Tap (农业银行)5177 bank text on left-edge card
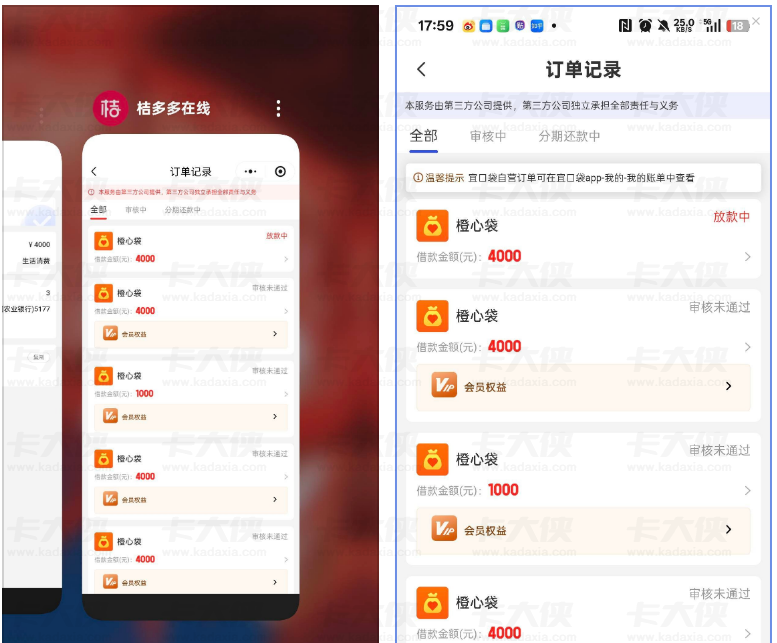Image resolution: width=777 pixels, height=643 pixels. [26, 309]
